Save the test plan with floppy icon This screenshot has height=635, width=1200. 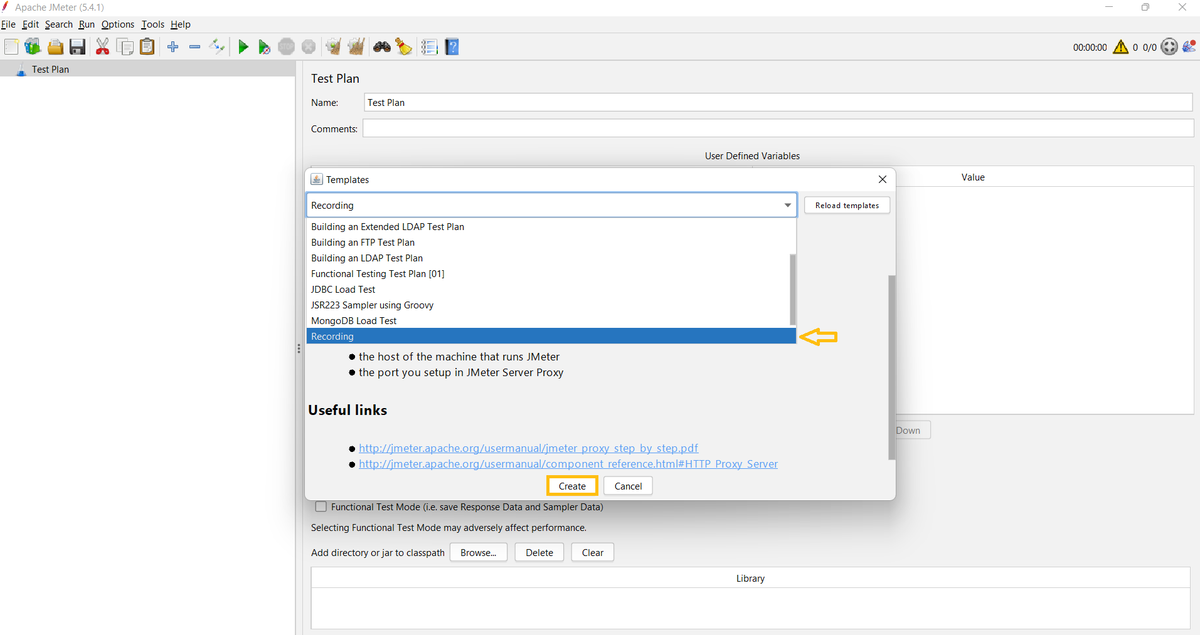pyautogui.click(x=77, y=47)
